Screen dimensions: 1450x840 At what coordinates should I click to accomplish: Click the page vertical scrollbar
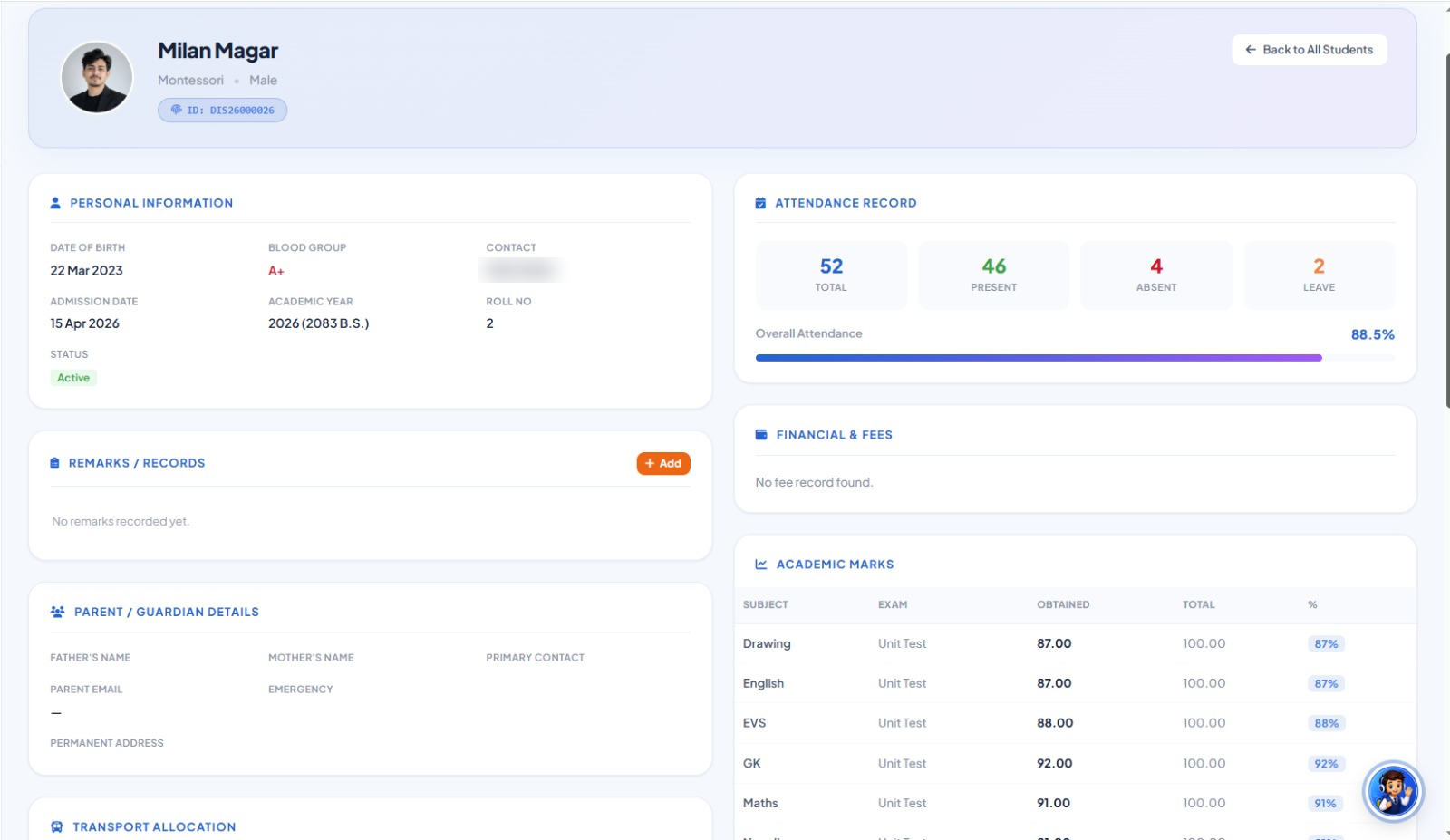[1447, 231]
